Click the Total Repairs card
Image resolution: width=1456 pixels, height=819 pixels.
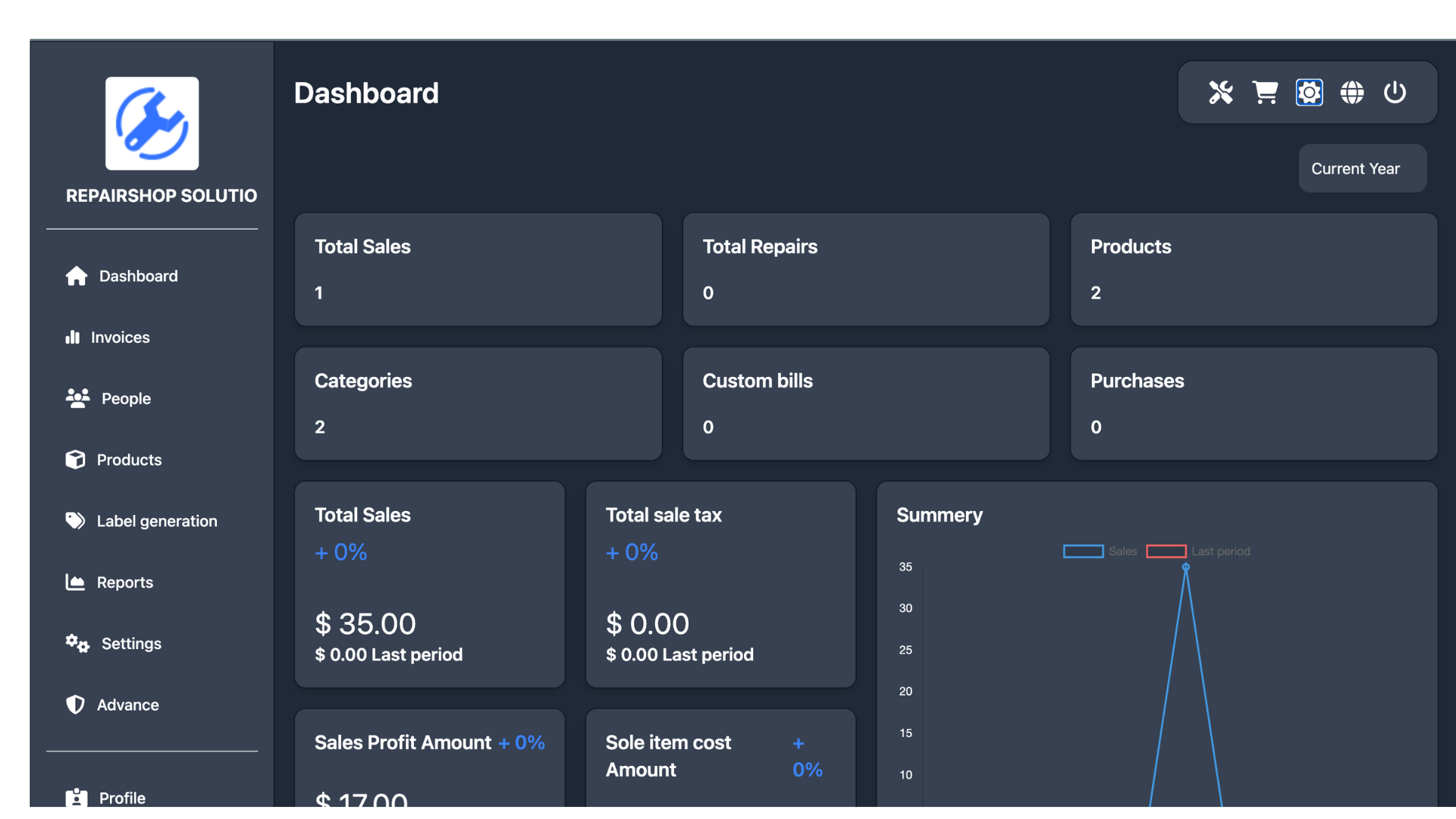(866, 269)
